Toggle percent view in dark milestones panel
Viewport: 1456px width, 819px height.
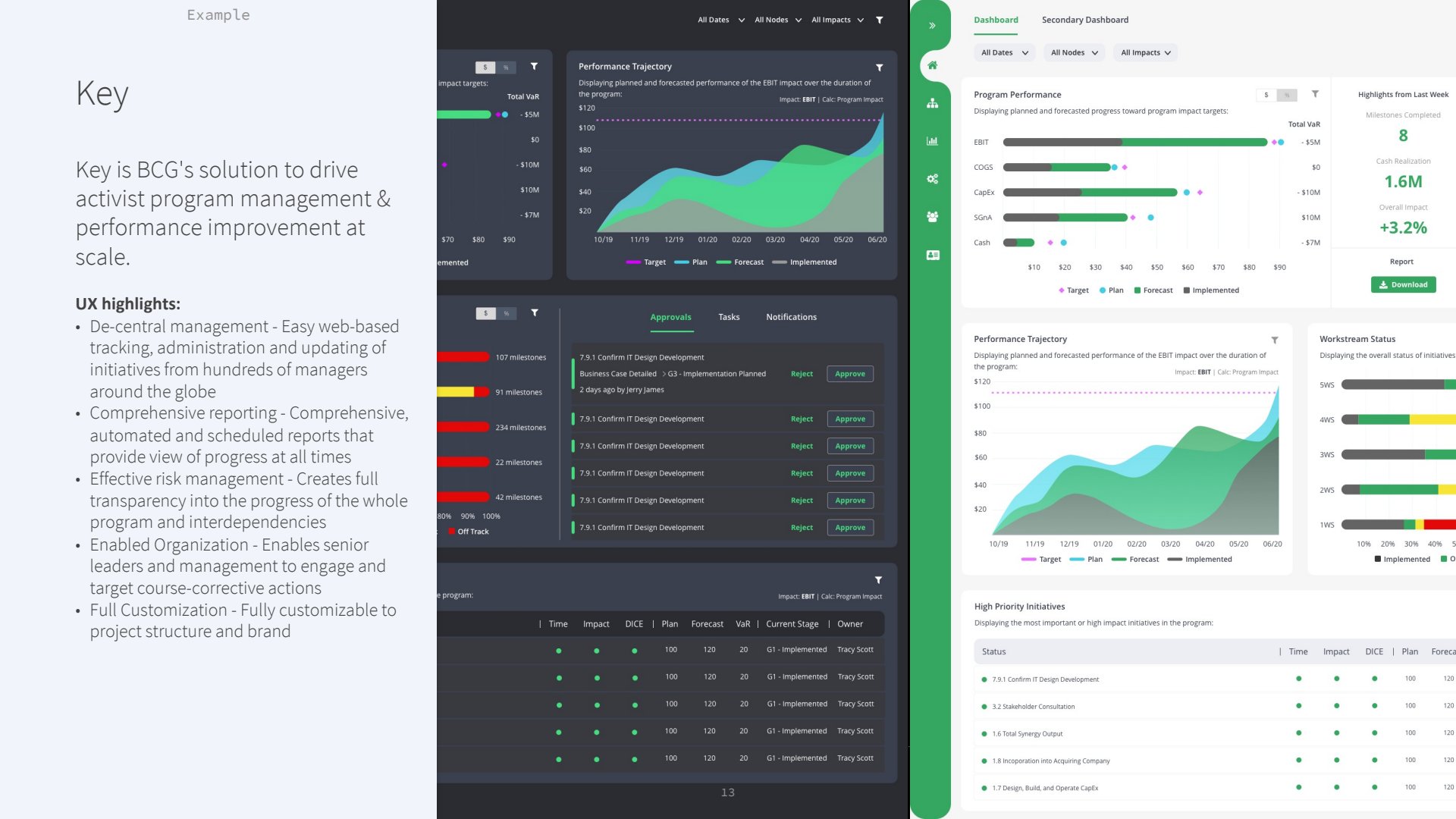coord(507,313)
